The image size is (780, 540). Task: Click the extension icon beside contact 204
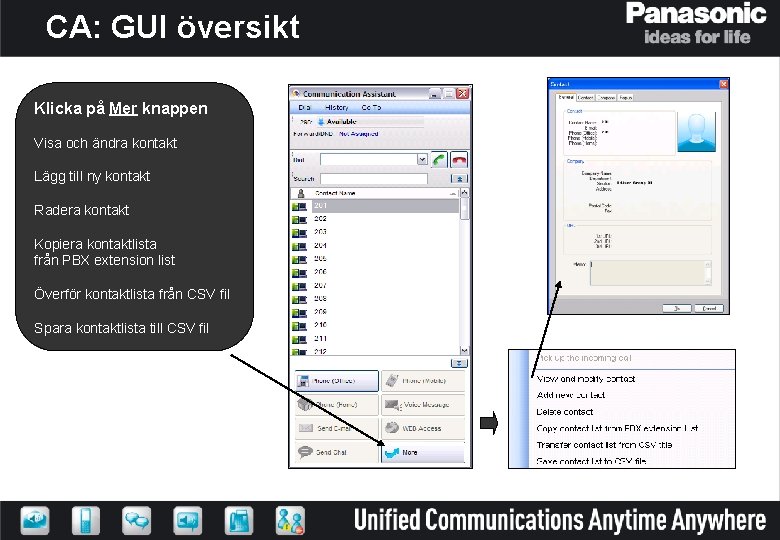[x=299, y=246]
